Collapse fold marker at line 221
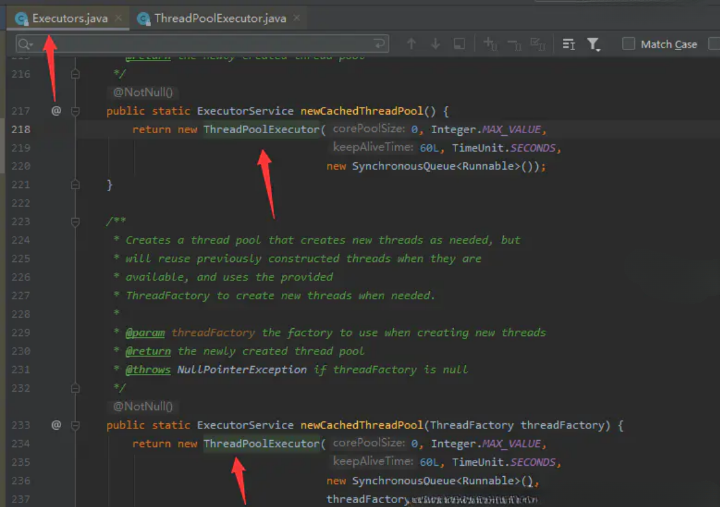720x507 pixels. click(x=75, y=185)
